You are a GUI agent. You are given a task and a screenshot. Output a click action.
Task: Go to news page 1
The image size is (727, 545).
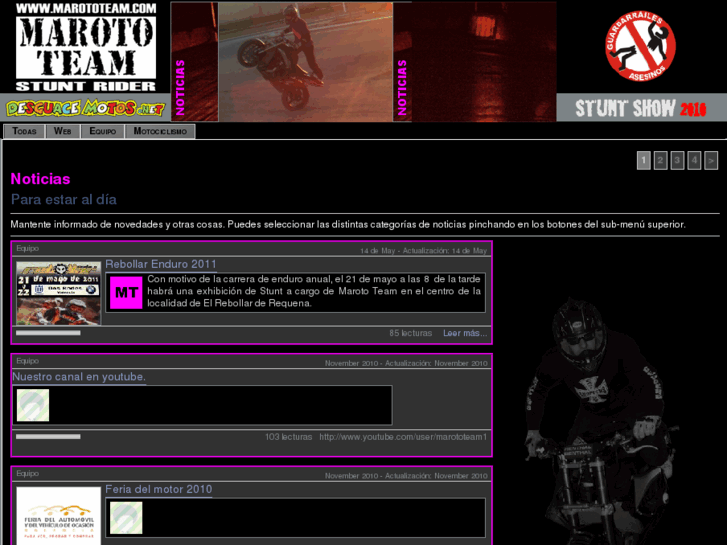(x=644, y=160)
